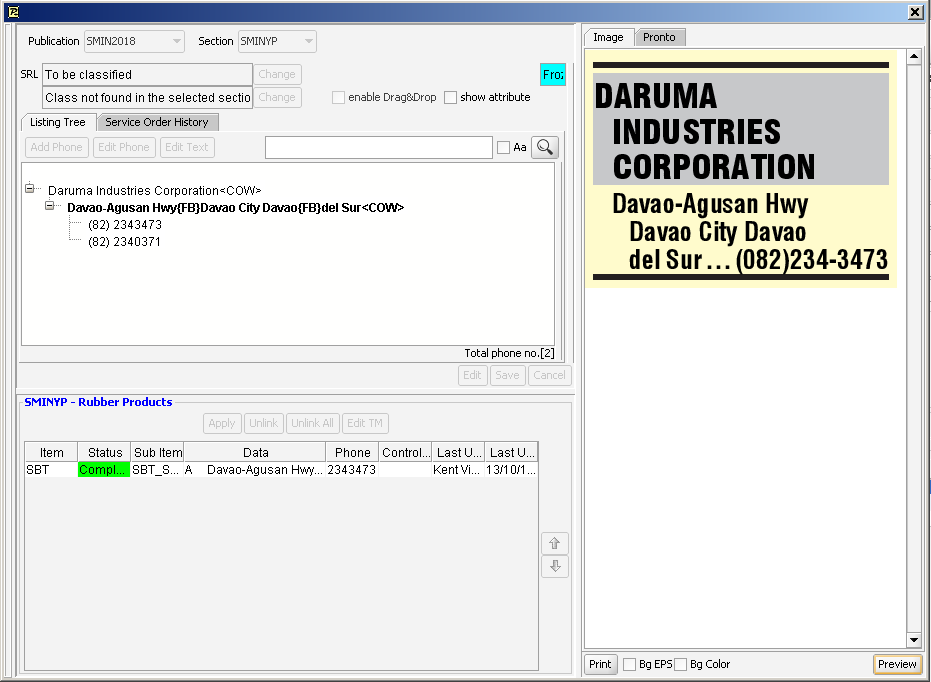This screenshot has height=682, width=931.
Task: Click the Phone column header
Action: (353, 453)
